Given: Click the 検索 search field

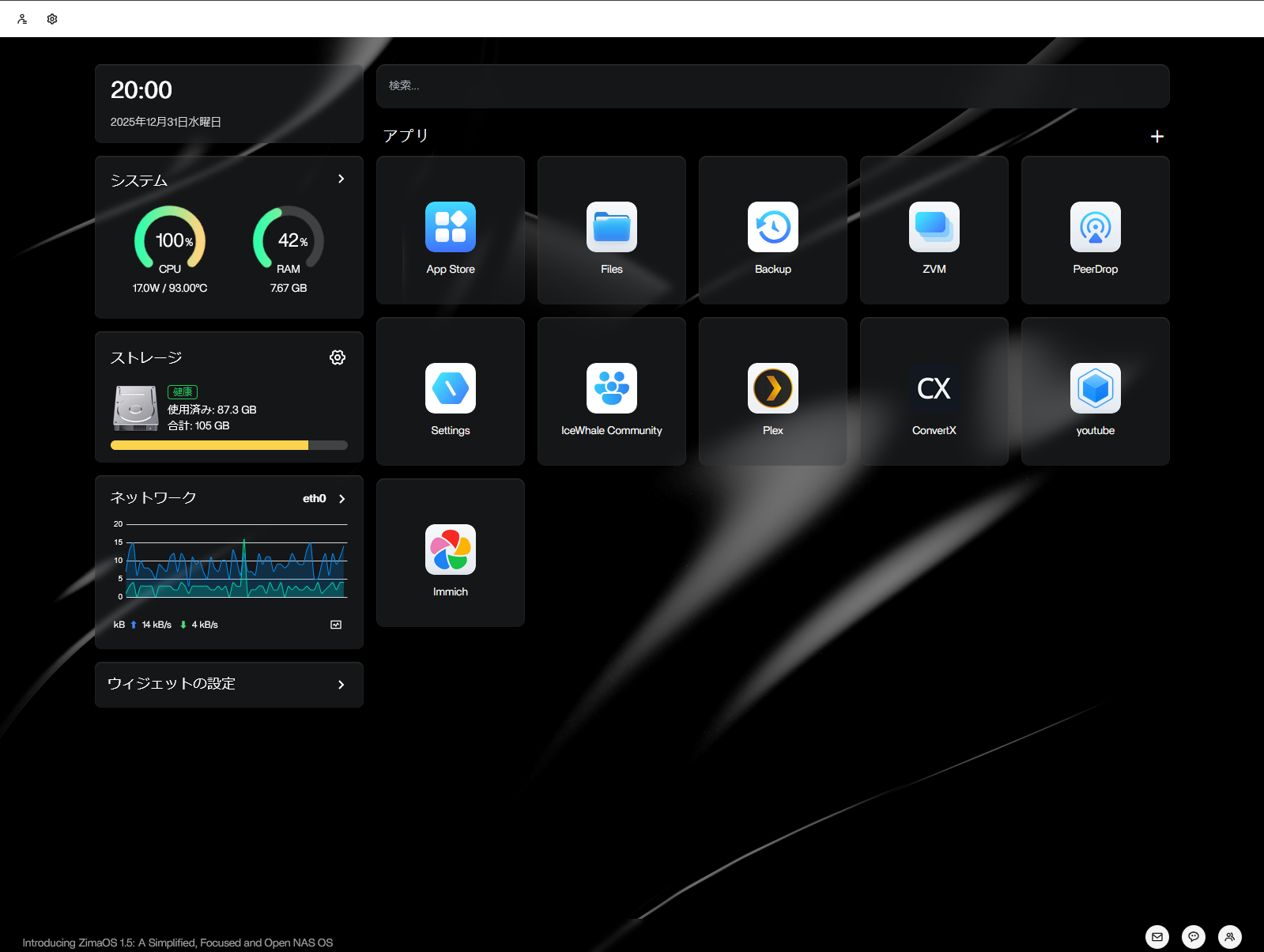Looking at the screenshot, I should coord(772,86).
